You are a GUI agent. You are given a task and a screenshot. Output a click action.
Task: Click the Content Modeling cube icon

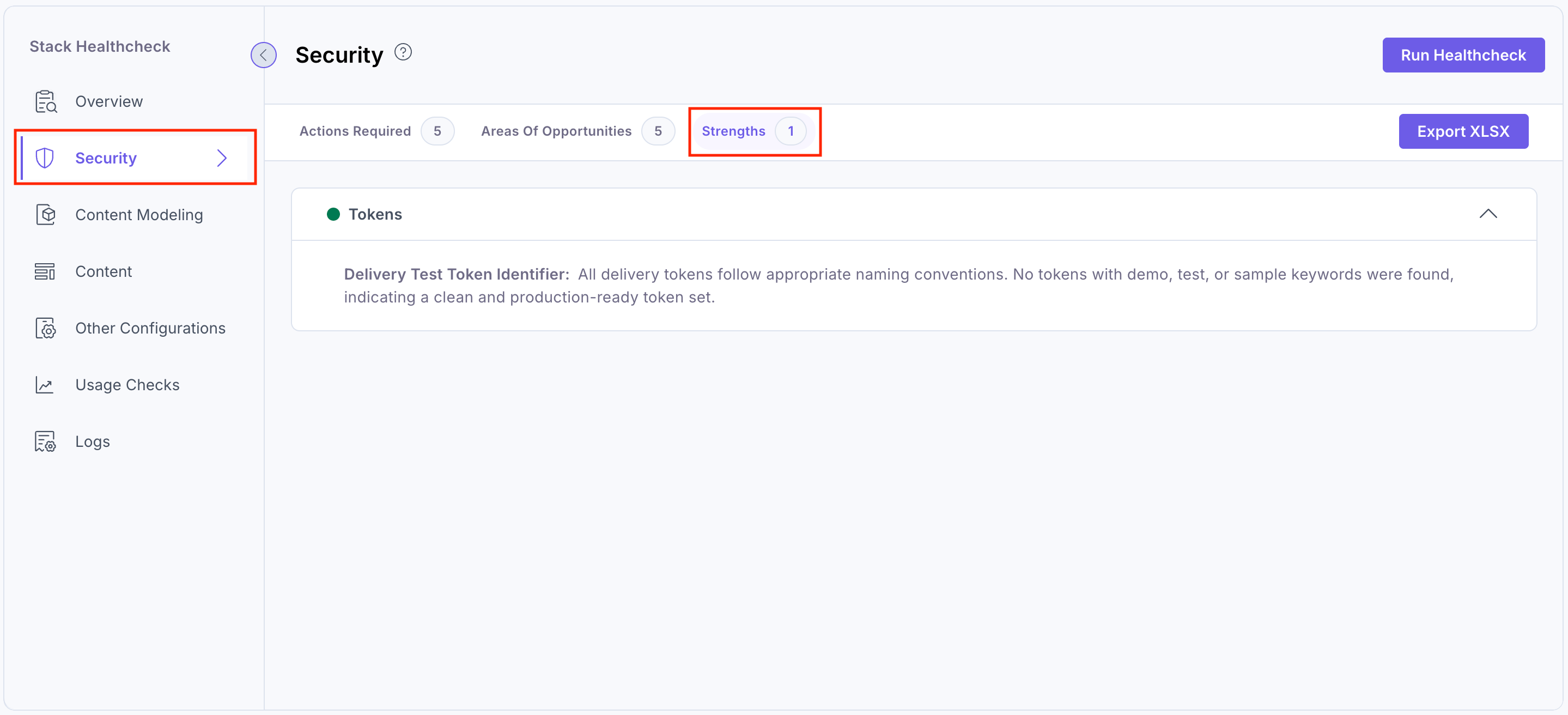click(x=45, y=214)
